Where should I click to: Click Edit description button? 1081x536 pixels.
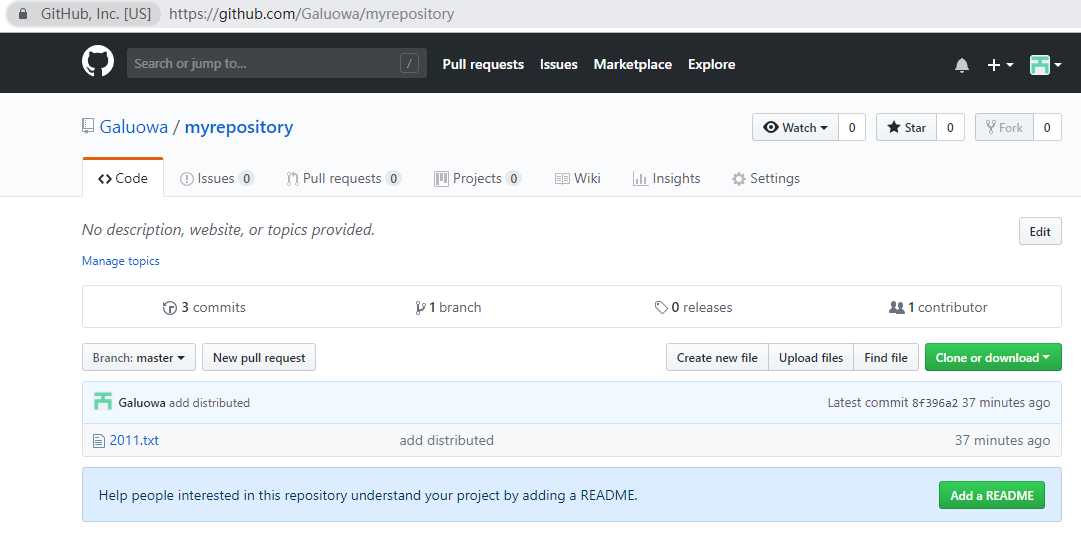point(1040,231)
